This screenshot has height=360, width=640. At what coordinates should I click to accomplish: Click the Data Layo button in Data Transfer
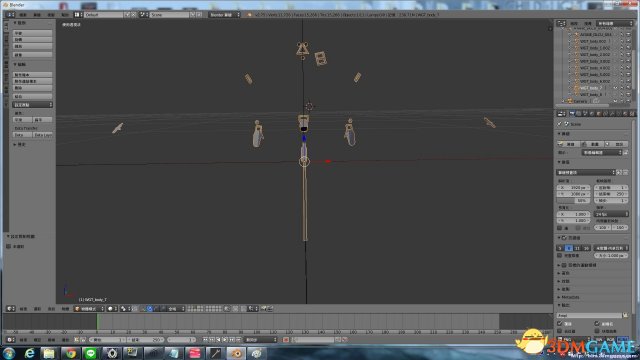[42, 135]
